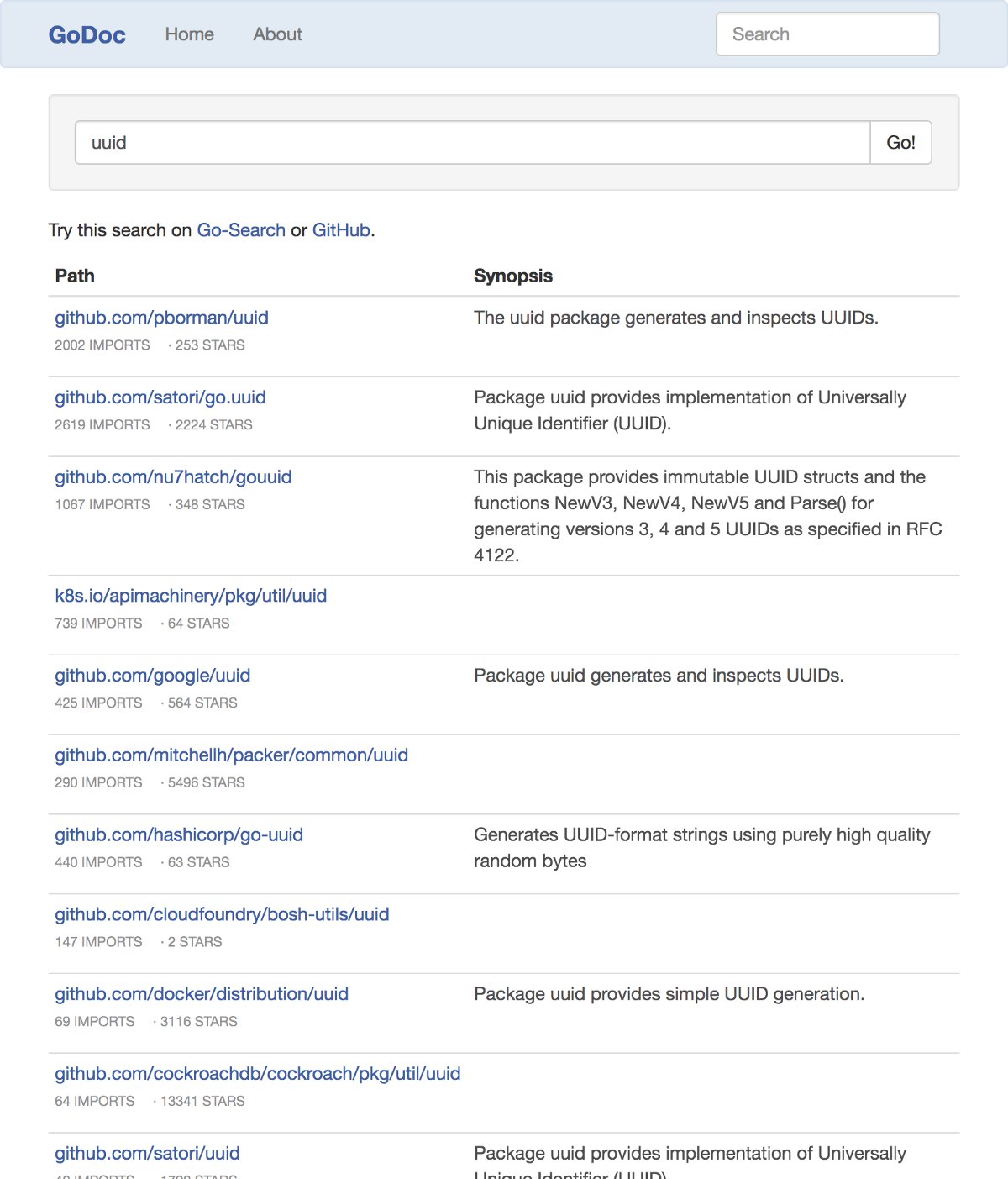Open github.com/hashicorp/go-uuid package
Viewport: 1008px width, 1179px height.
coord(179,835)
